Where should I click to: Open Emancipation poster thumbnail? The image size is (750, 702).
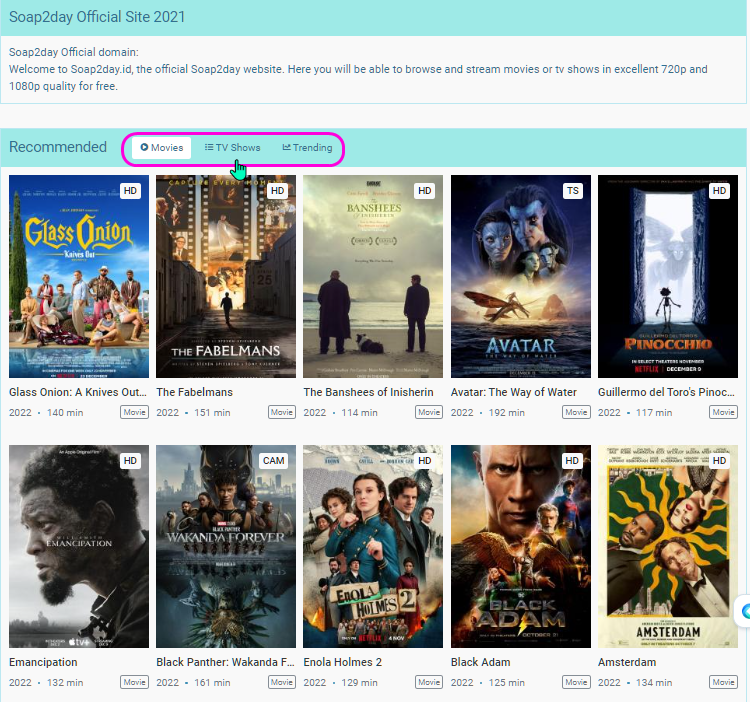(79, 547)
